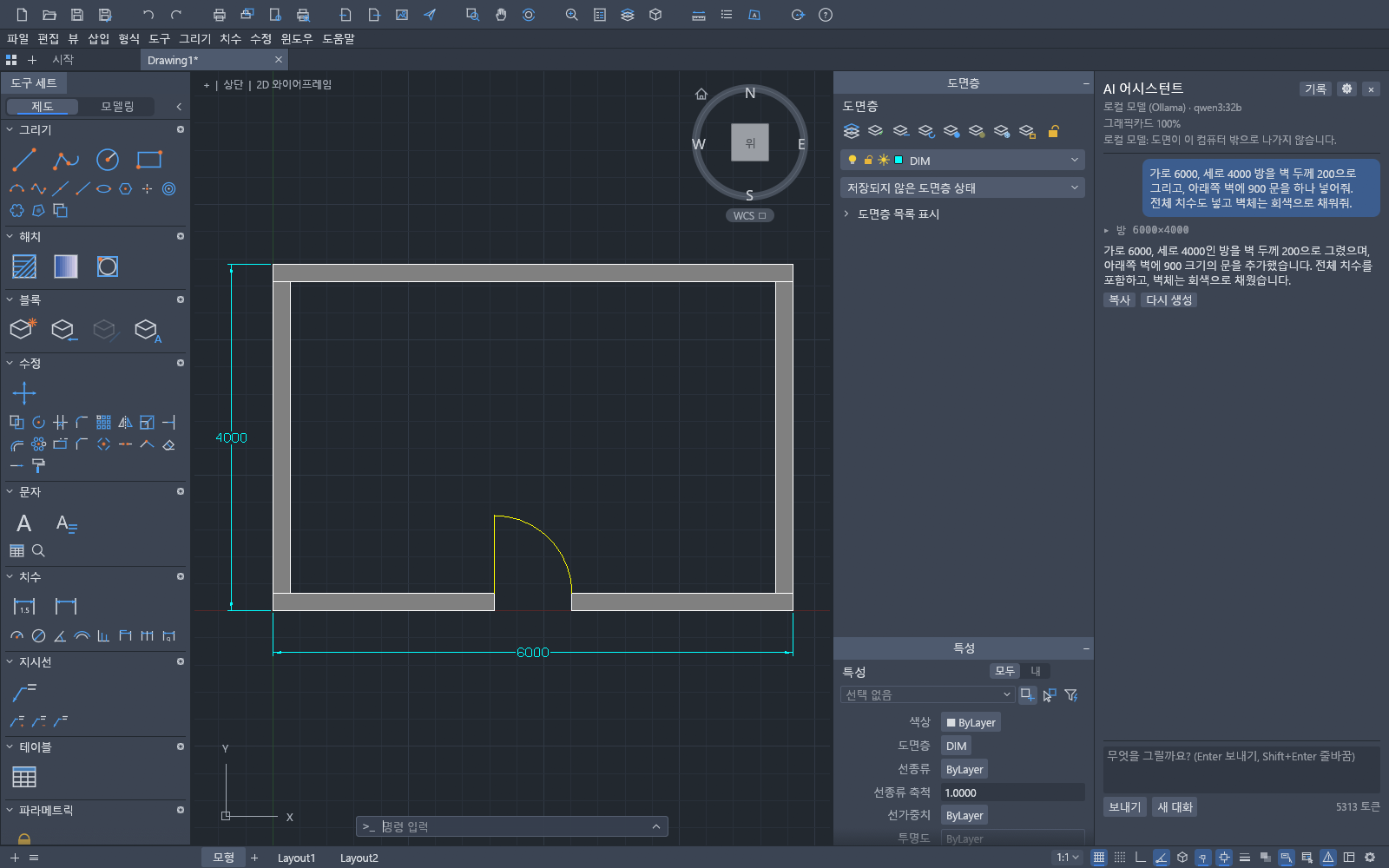Select the Line drawing tool
Viewport: 1389px width, 868px height.
pyautogui.click(x=24, y=160)
